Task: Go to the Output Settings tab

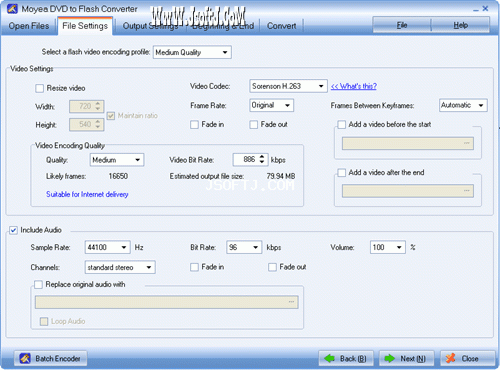Action: pos(151,26)
